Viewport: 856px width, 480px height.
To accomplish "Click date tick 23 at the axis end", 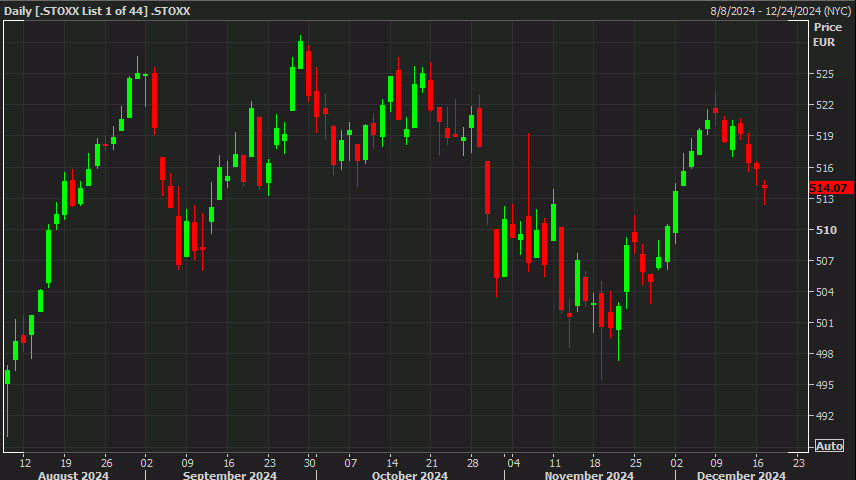I will pyautogui.click(x=799, y=463).
